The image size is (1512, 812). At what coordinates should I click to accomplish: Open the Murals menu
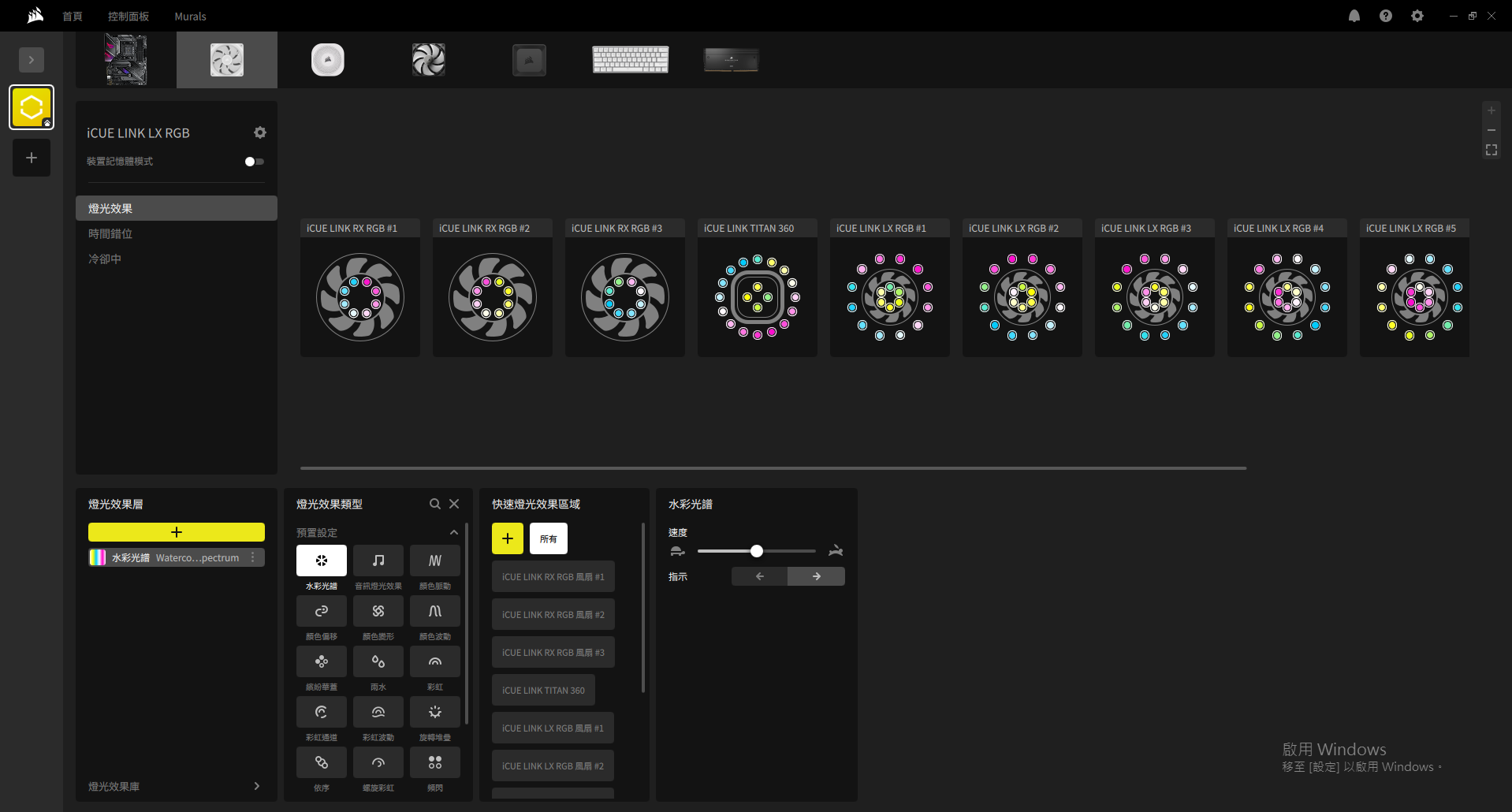[190, 17]
